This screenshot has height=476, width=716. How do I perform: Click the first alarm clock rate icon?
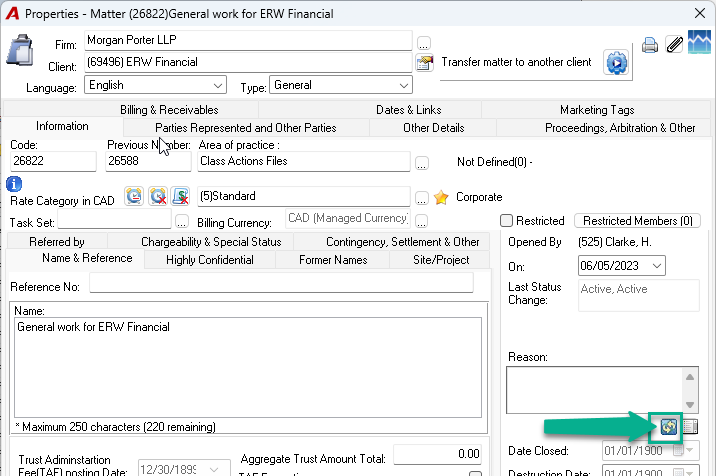click(134, 196)
